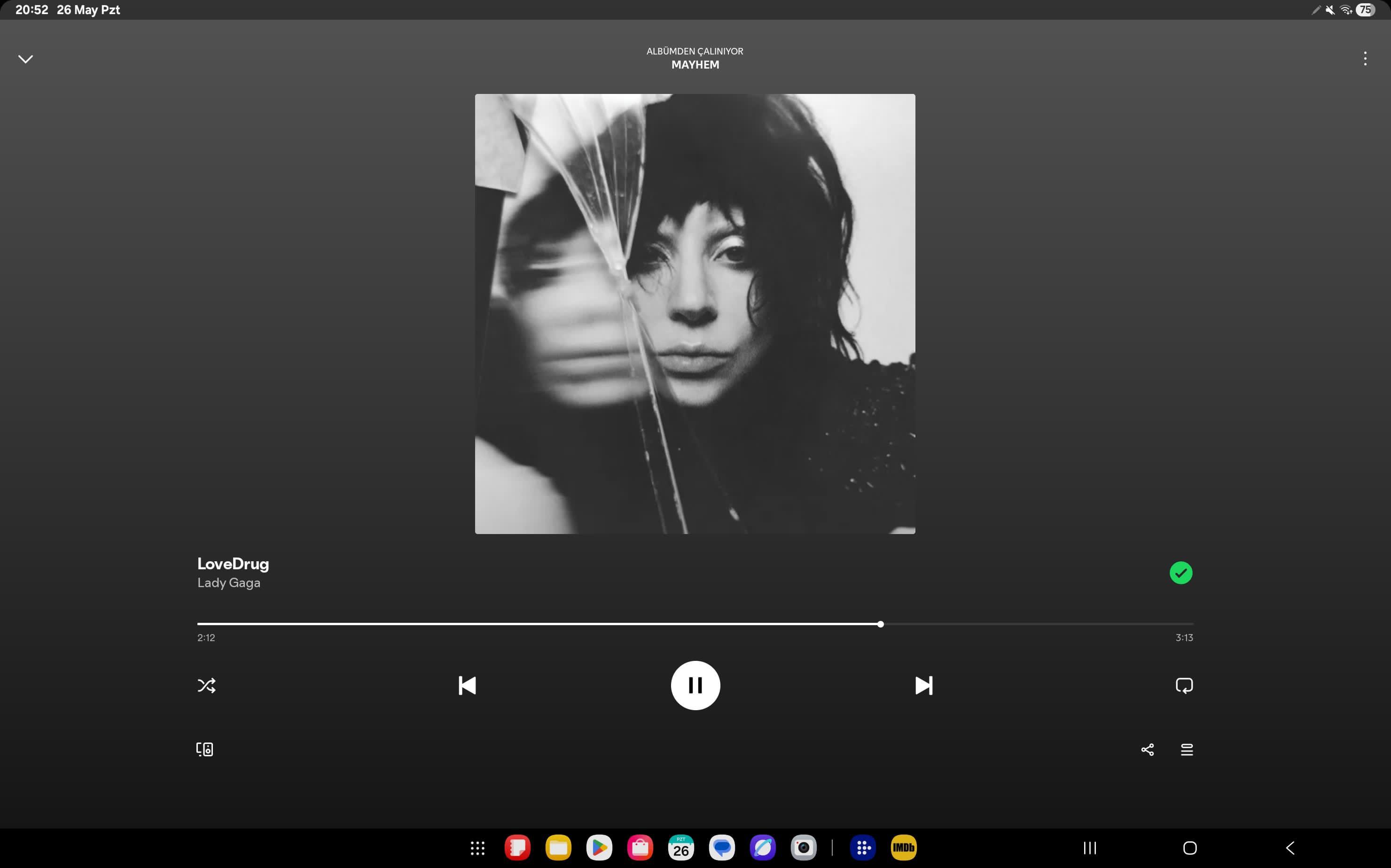Viewport: 1391px width, 868px height.
Task: Open the three-dot options menu
Action: (1365, 59)
